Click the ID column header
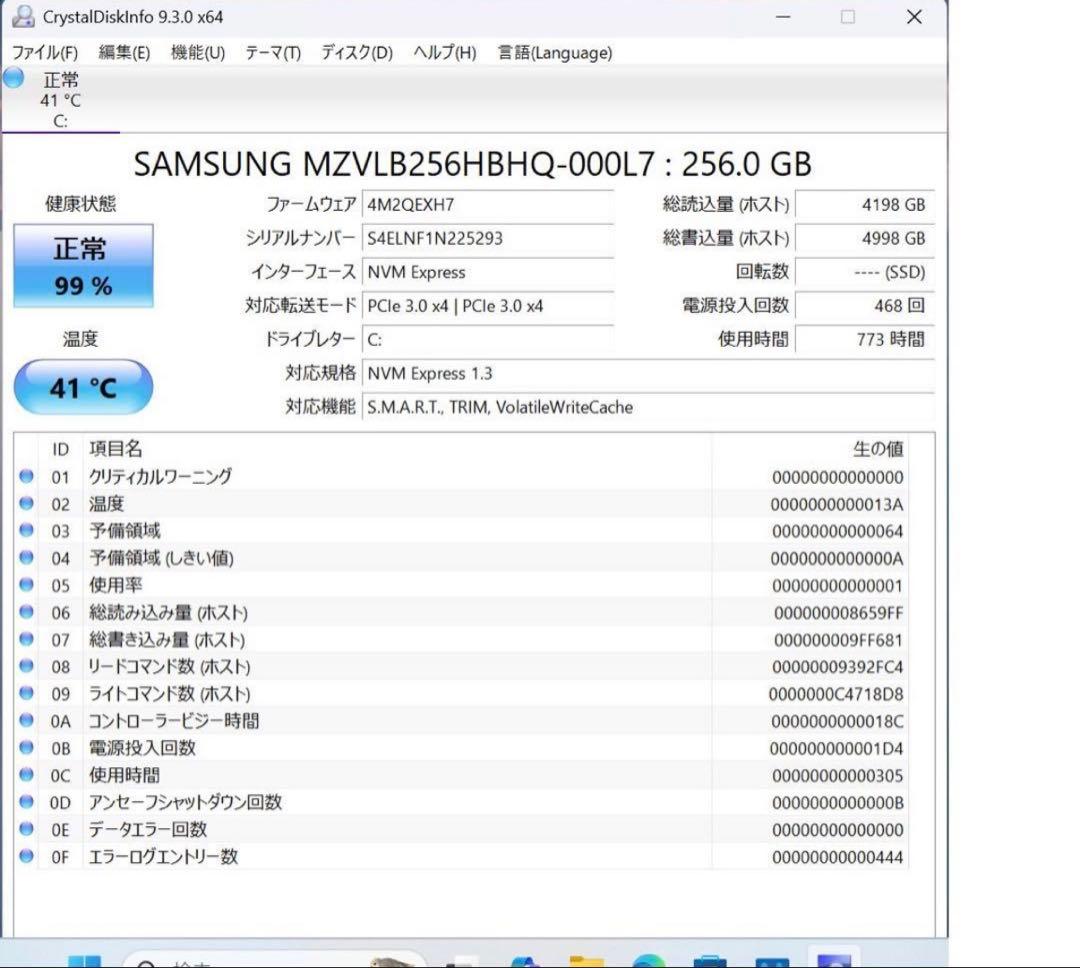1080x968 pixels. click(61, 449)
